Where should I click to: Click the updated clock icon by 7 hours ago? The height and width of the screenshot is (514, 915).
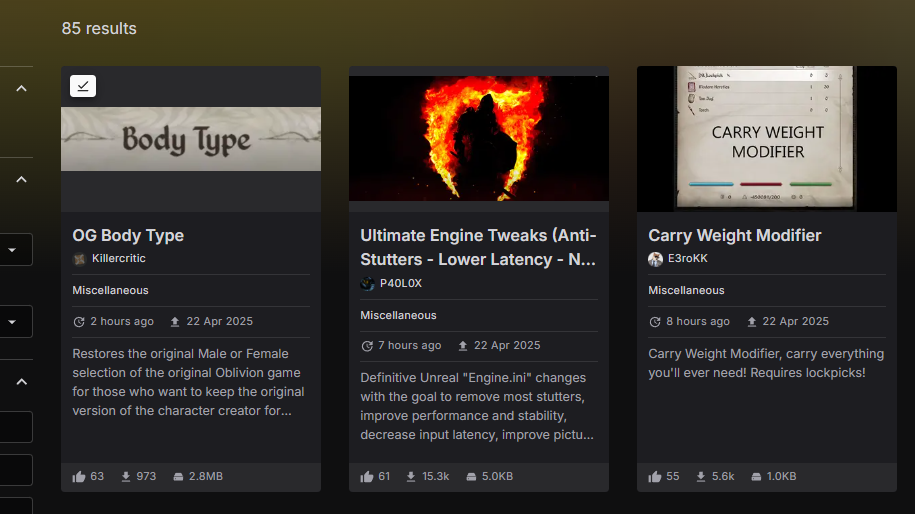pos(367,346)
